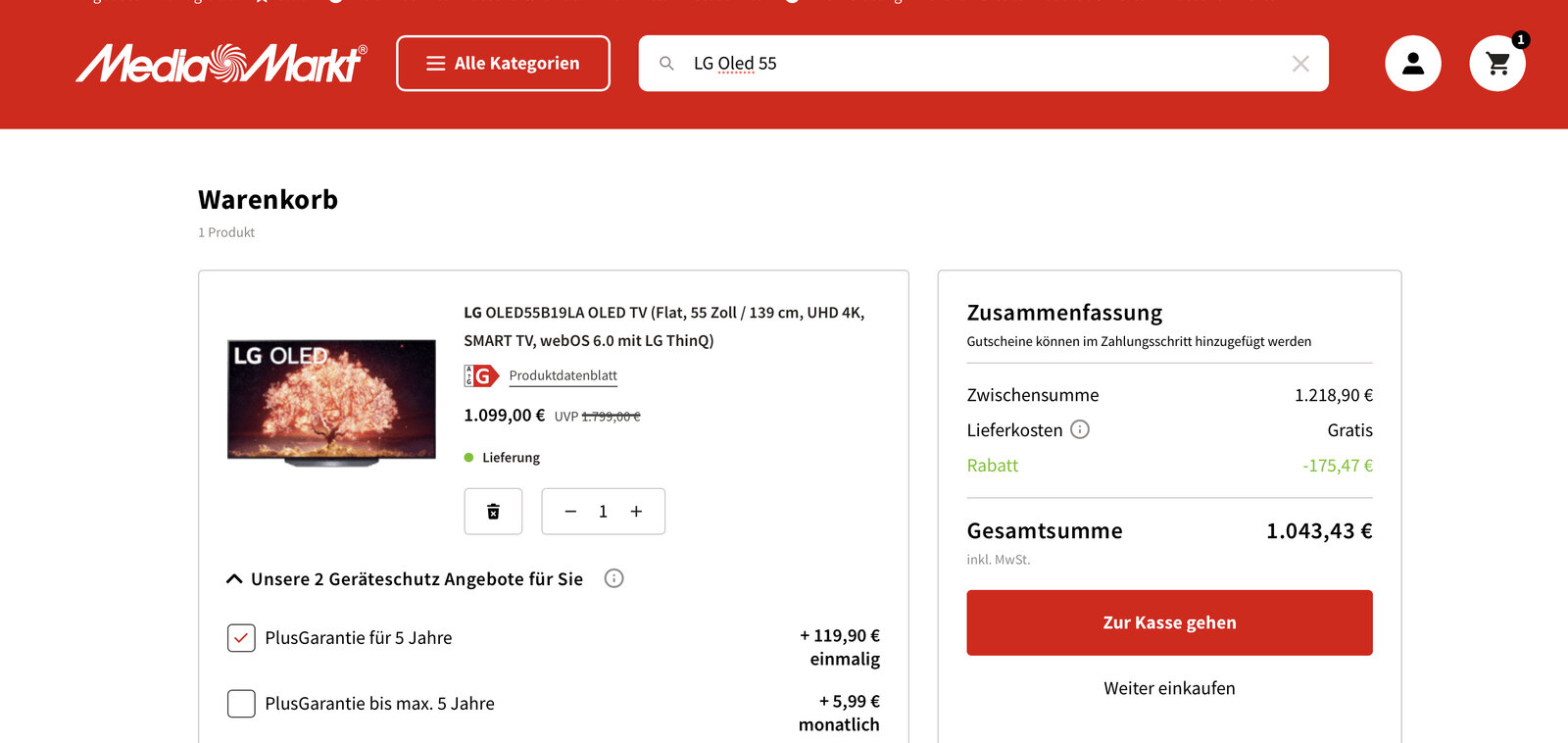Click the Gesamtsumme value 1.043,43 €

(1319, 531)
